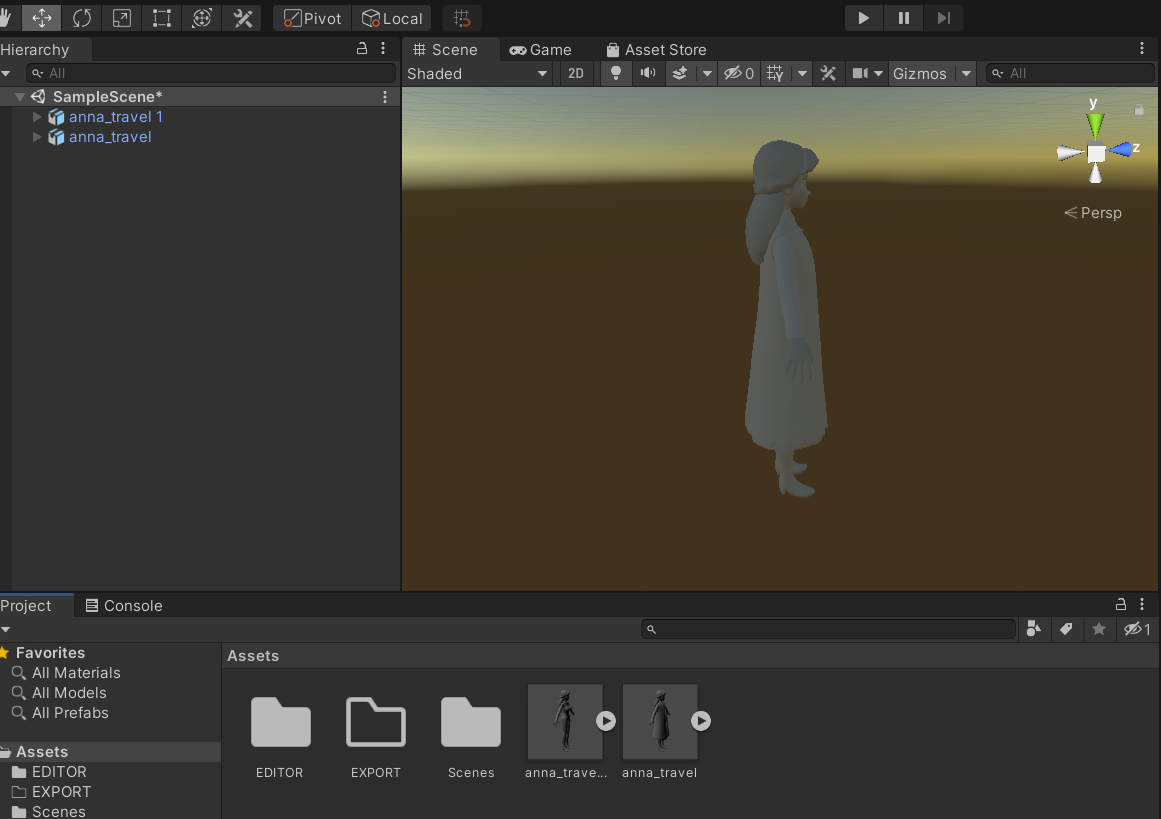
Task: Toggle scene lighting bulb
Action: click(x=615, y=73)
